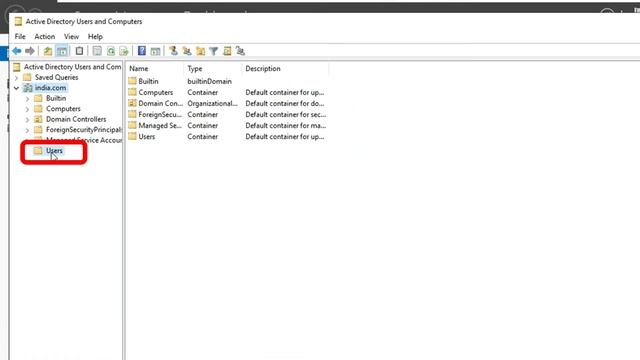Expand the Computers tree node

tap(27, 109)
